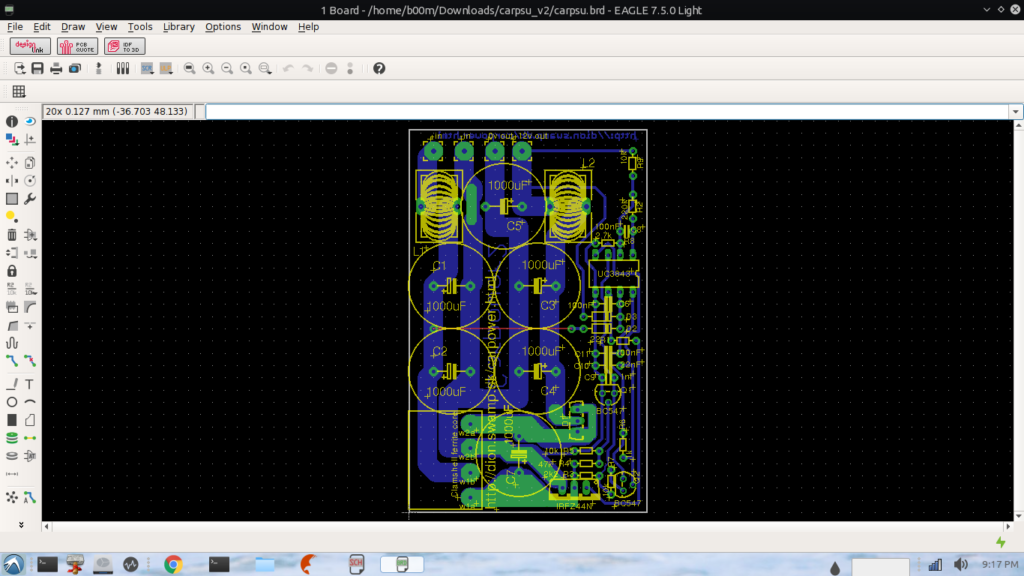The height and width of the screenshot is (576, 1024).
Task: Select the Rotate tool
Action: pos(30,181)
